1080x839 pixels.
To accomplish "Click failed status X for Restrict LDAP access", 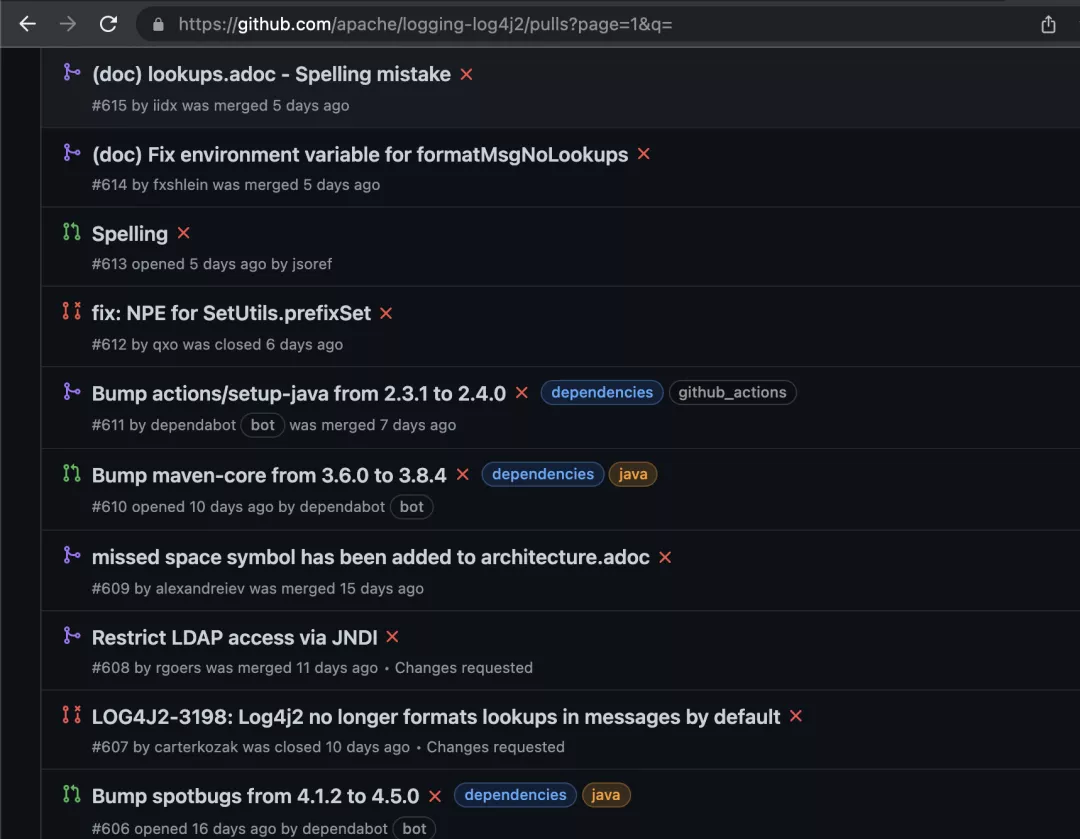I will [x=392, y=637].
